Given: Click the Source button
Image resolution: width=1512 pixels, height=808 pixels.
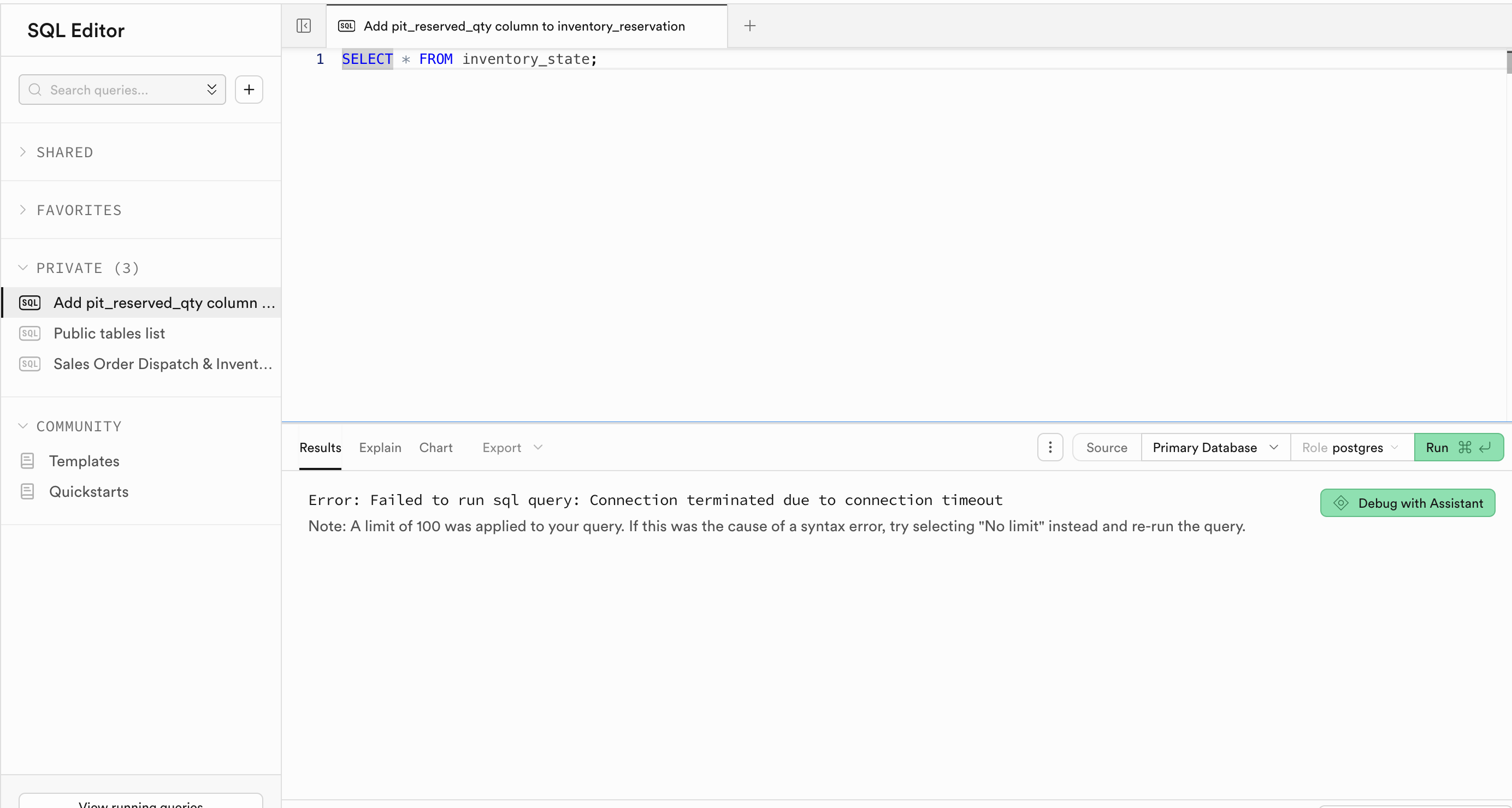Looking at the screenshot, I should 1106,447.
